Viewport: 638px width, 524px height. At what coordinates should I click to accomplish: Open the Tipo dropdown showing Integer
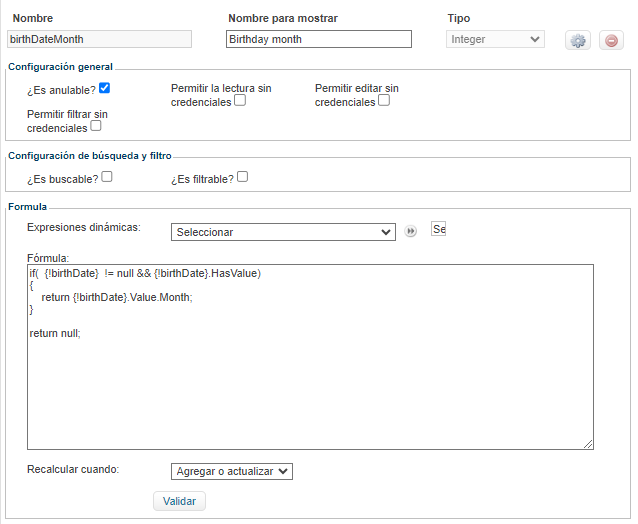[495, 40]
